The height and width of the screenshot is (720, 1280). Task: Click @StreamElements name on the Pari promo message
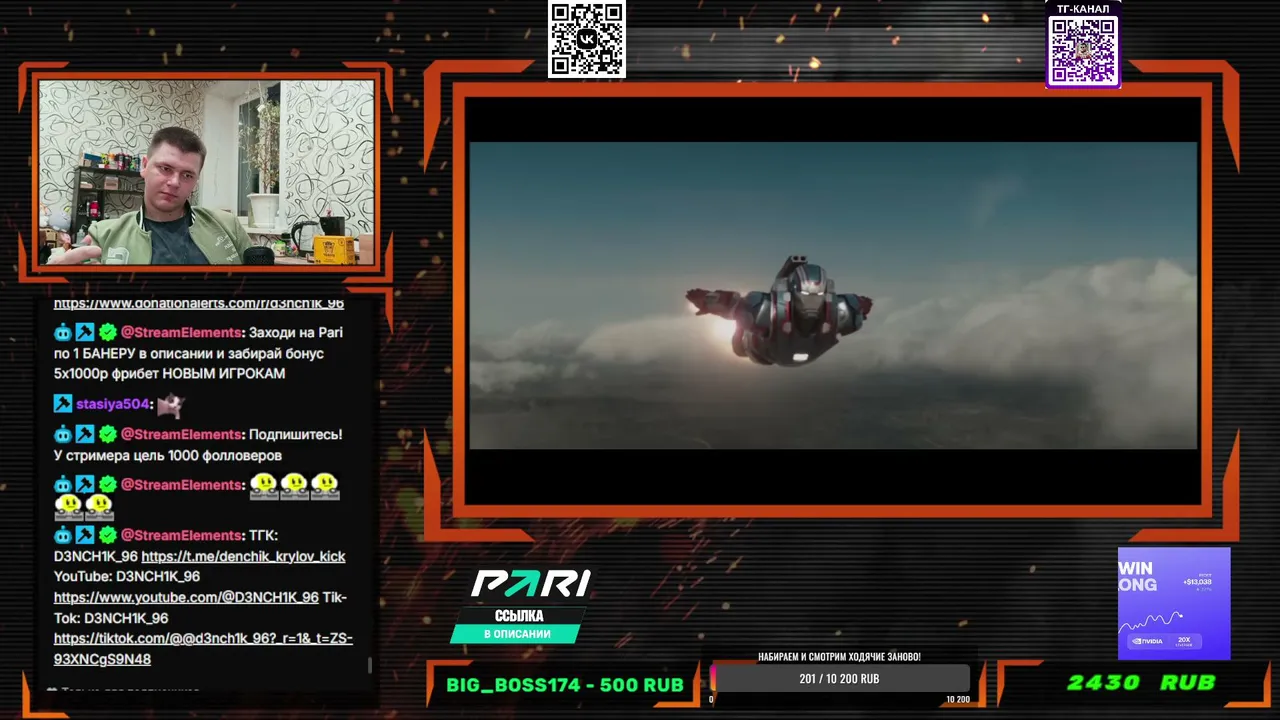pyautogui.click(x=182, y=332)
